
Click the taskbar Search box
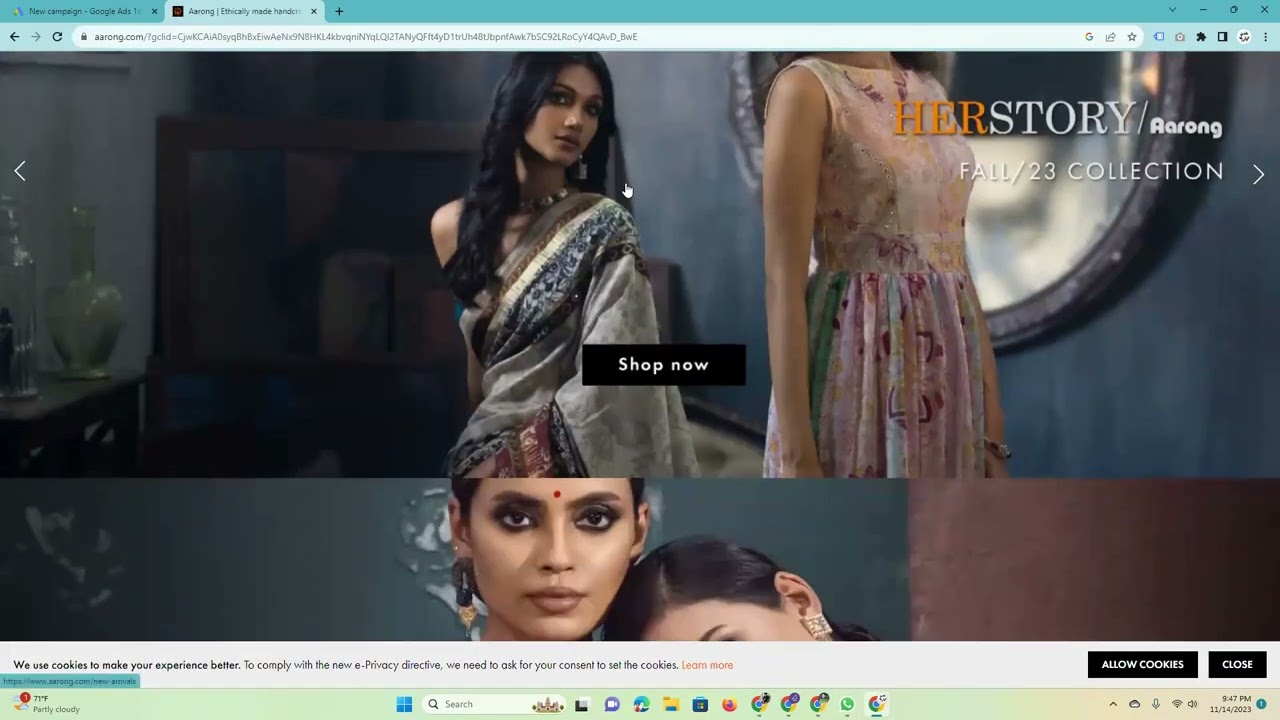(495, 704)
